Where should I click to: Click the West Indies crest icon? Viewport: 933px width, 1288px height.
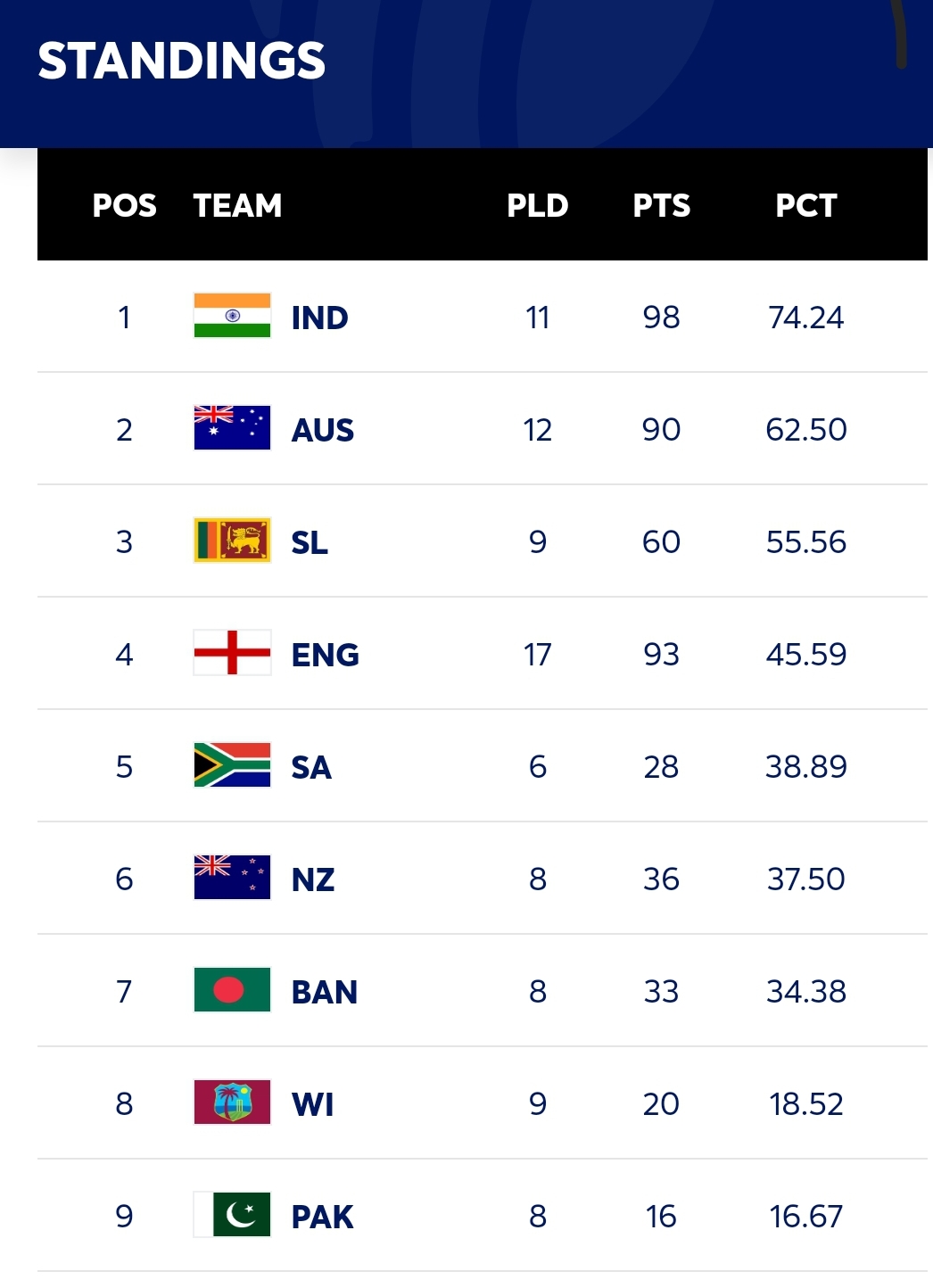(232, 1102)
